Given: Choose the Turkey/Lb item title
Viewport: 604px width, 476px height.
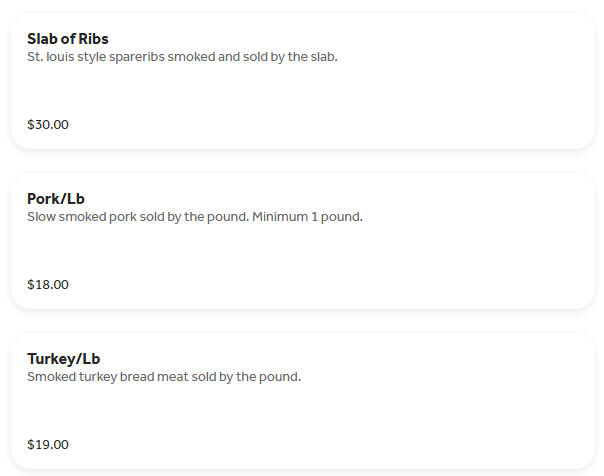Looking at the screenshot, I should pyautogui.click(x=63, y=359).
